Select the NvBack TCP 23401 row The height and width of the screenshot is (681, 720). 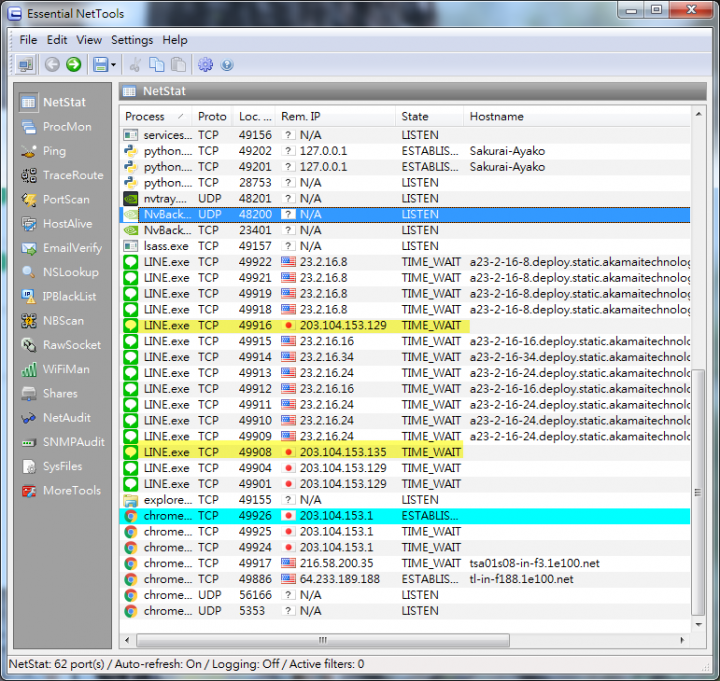click(x=405, y=230)
